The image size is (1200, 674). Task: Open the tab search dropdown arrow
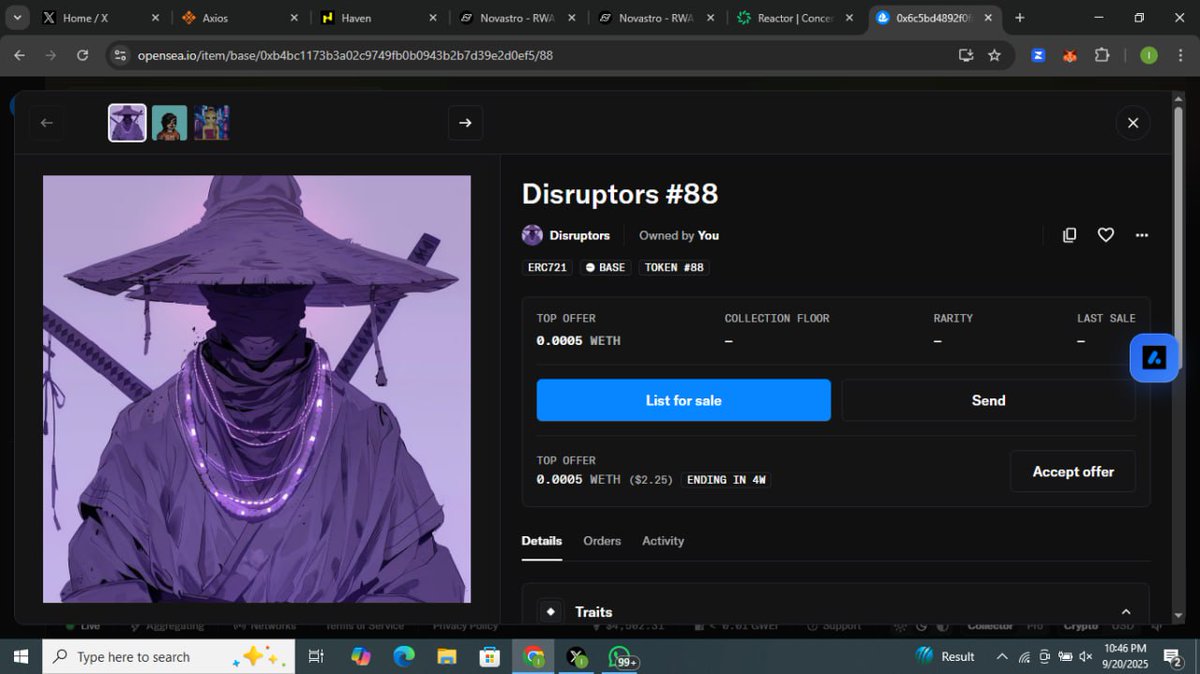tap(16, 18)
